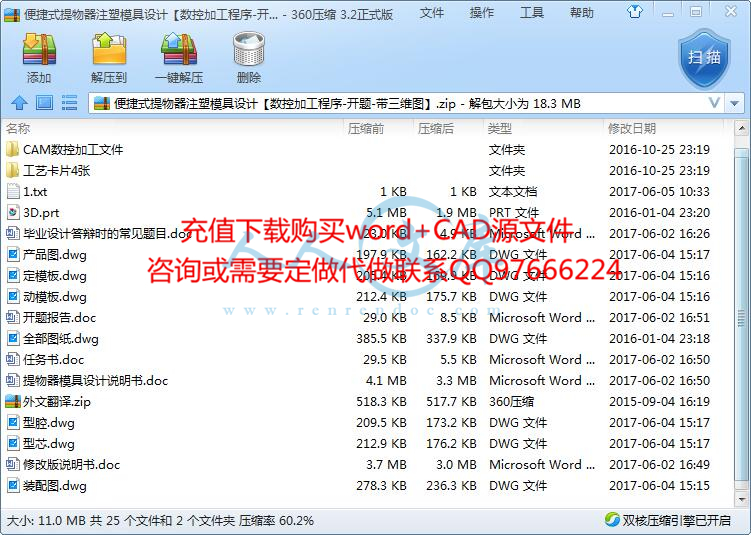Click the skin shirt icon in title bar
751x535 pixels.
tap(635, 11)
